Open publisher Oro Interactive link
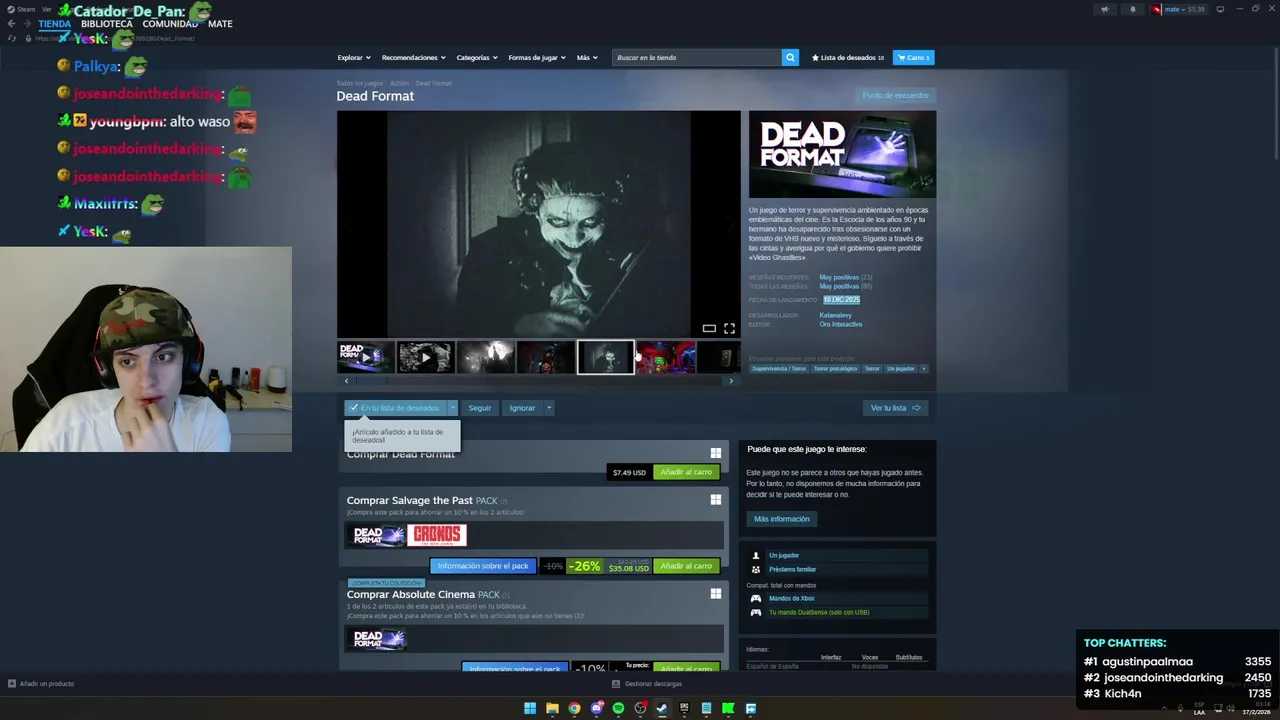The height and width of the screenshot is (720, 1280). (x=840, y=324)
